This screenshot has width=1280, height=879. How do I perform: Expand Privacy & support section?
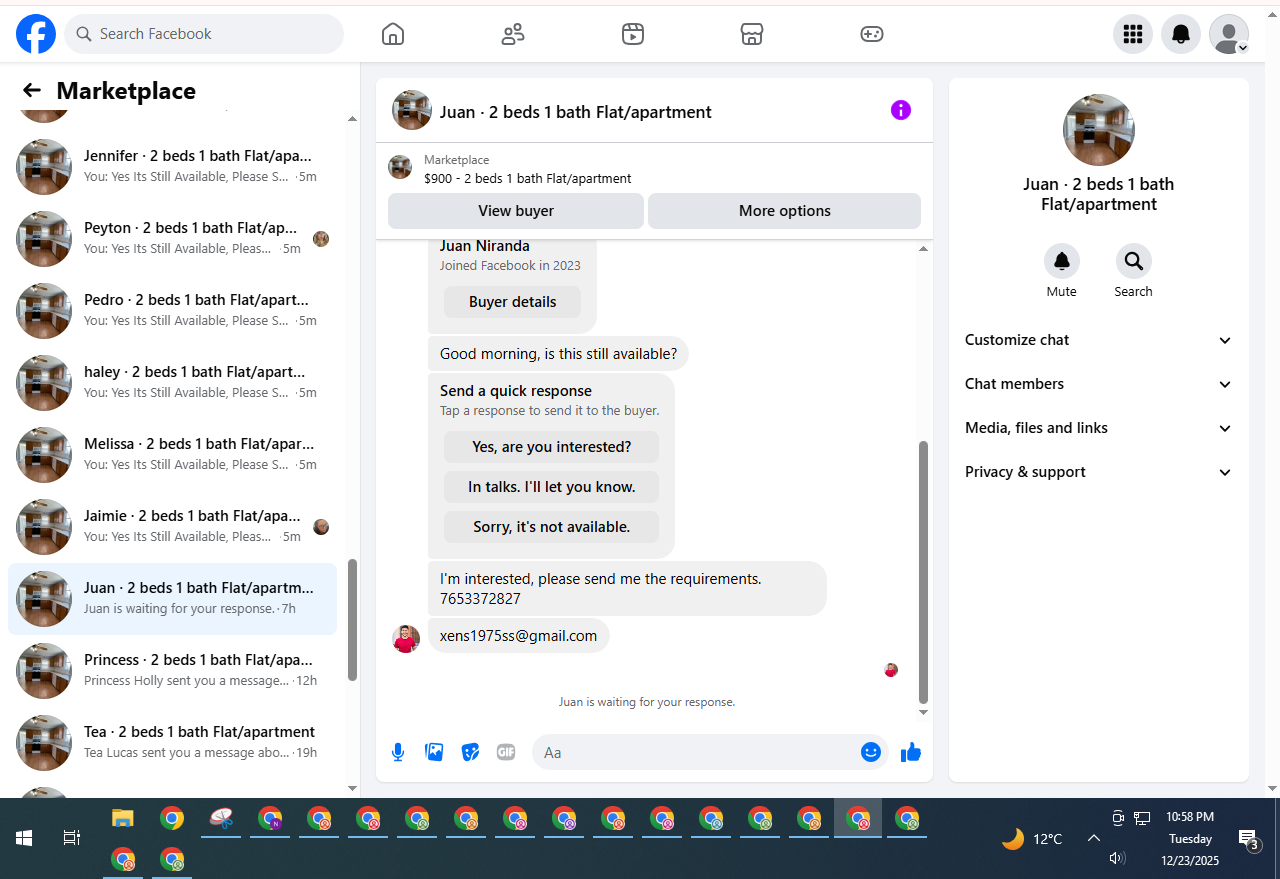click(1098, 472)
